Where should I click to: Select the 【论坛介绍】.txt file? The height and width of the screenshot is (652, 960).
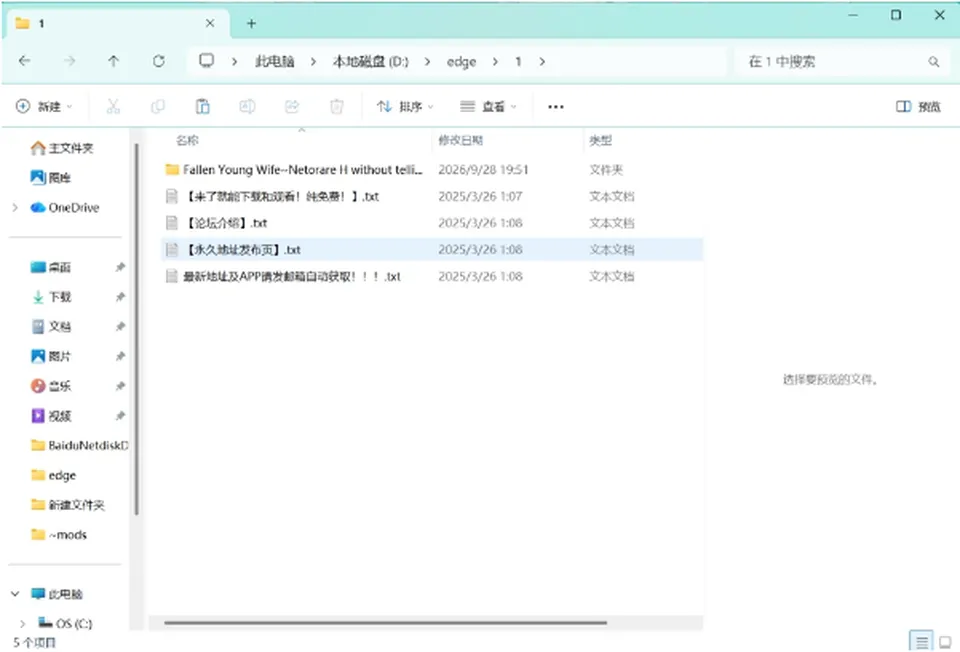pyautogui.click(x=432, y=223)
